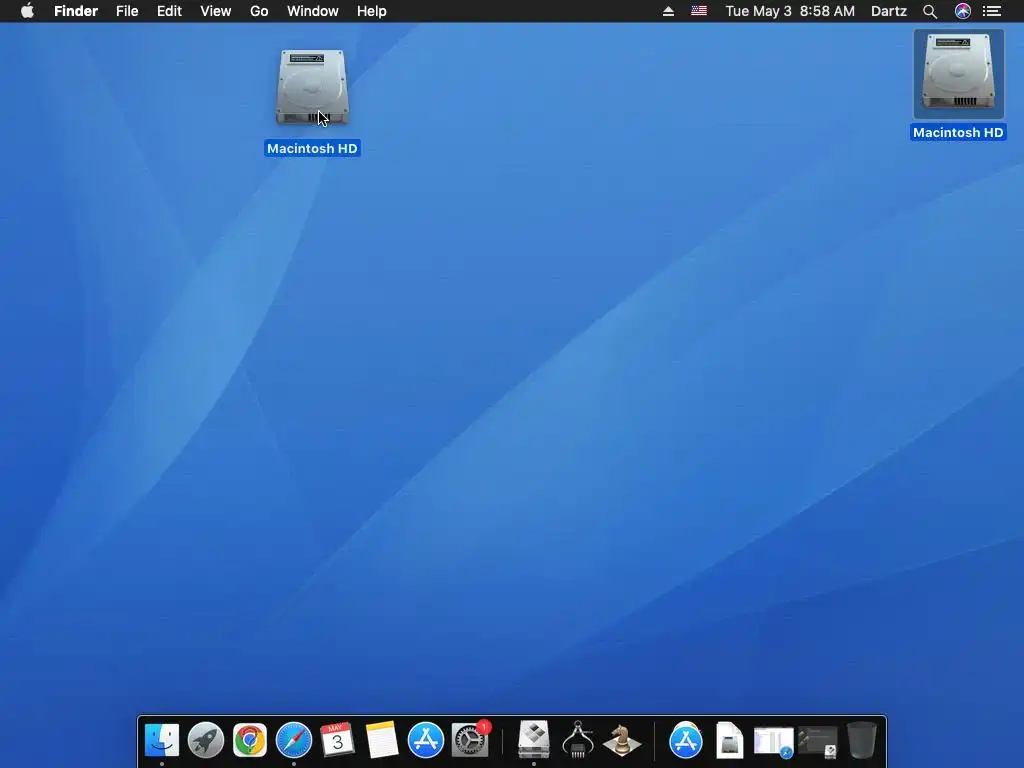The height and width of the screenshot is (768, 1024).
Task: Launch Launchpad rocket icon in Dock
Action: (206, 741)
